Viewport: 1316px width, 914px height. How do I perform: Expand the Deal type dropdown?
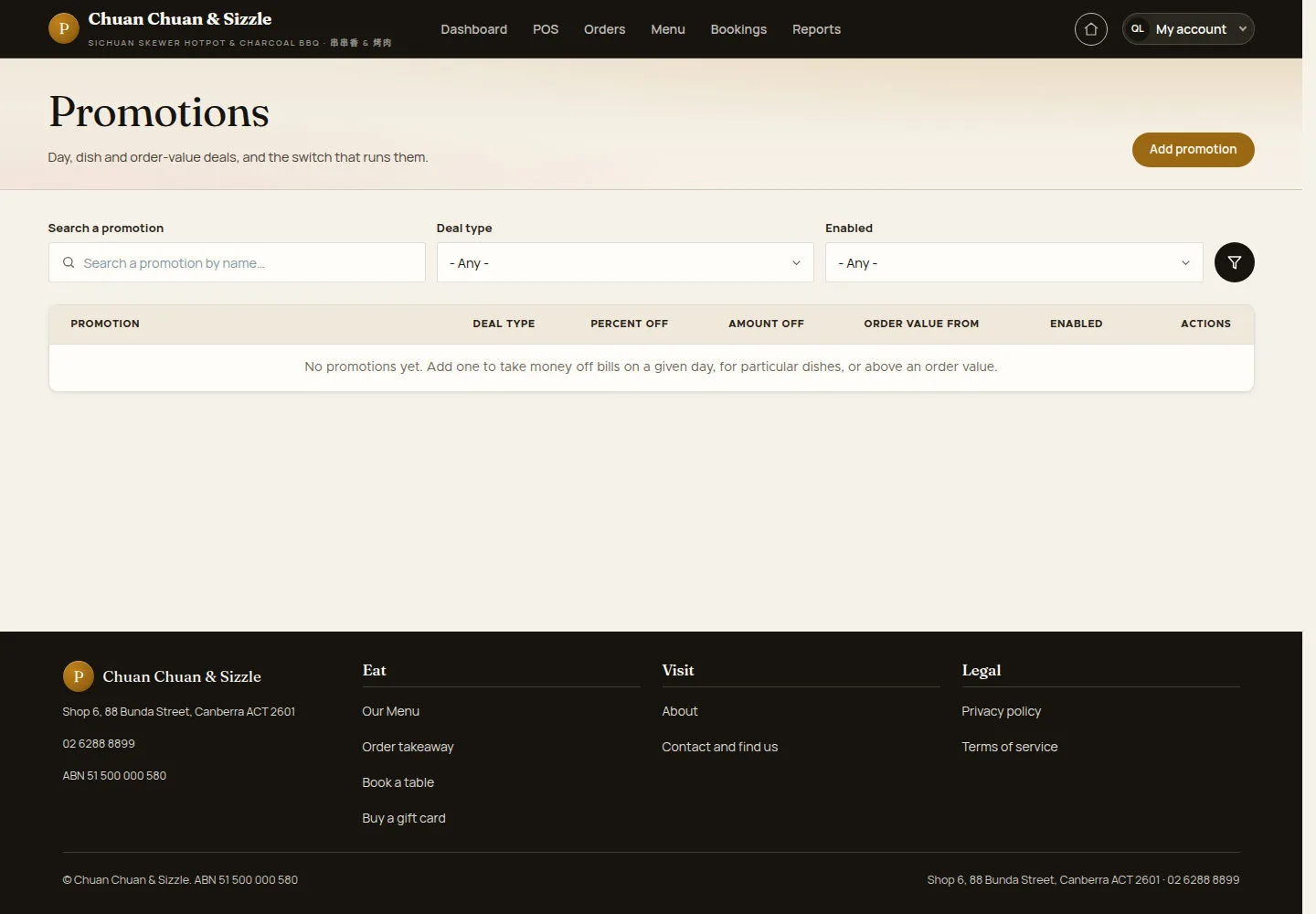(x=625, y=262)
